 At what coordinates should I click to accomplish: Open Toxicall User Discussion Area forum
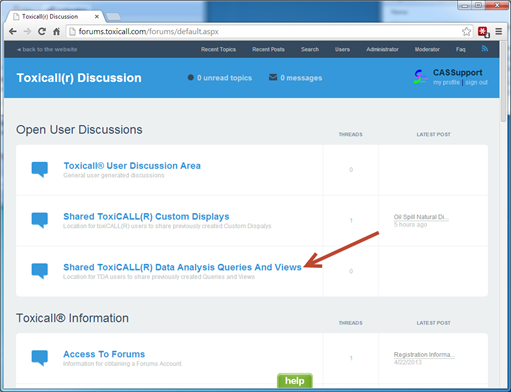coord(132,166)
